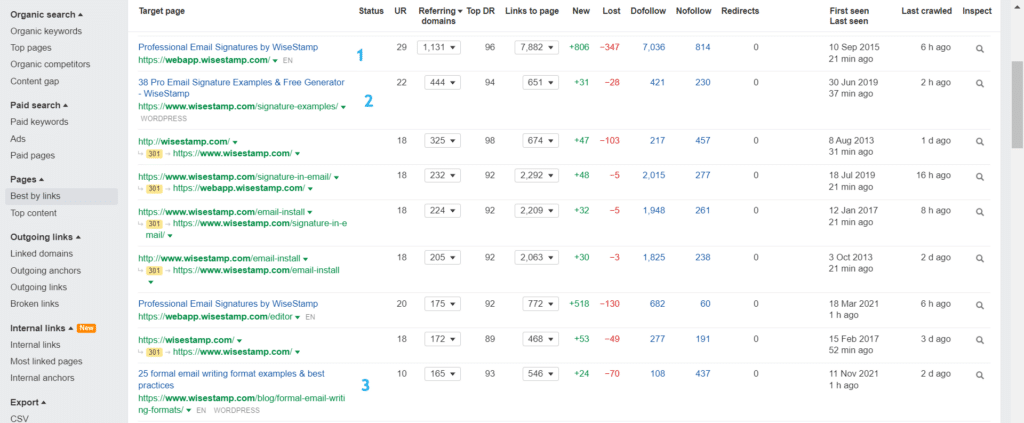Screen dimensions: 1024x423
Task: Open Top pages report
Action: [31, 48]
